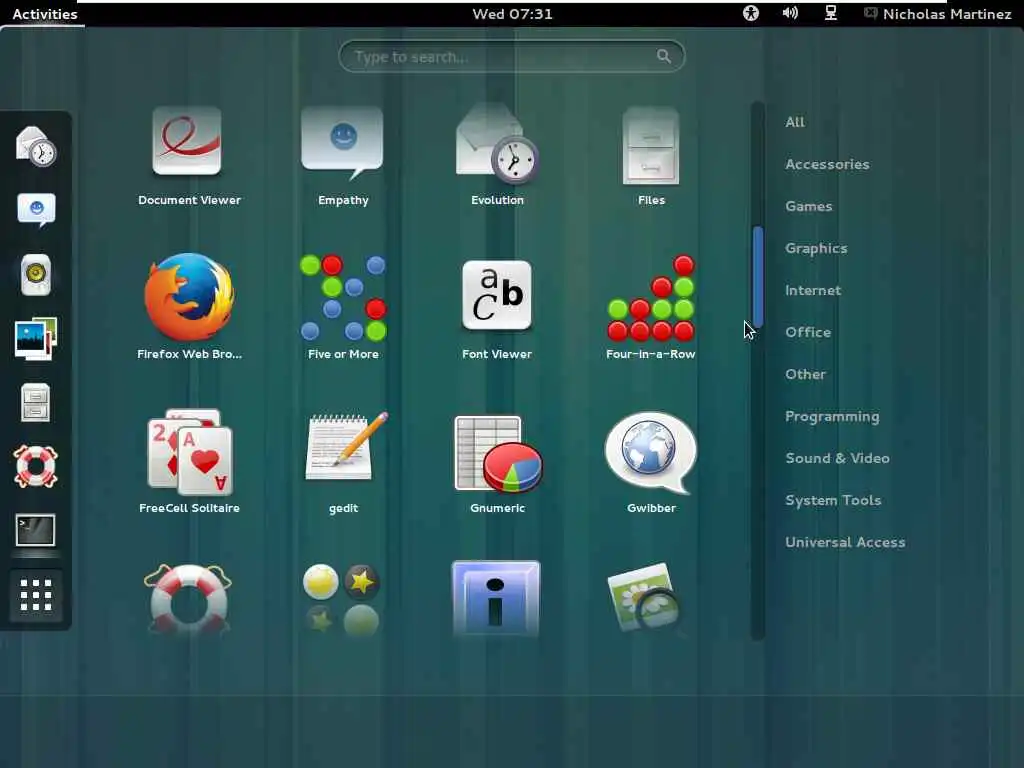1024x768 pixels.
Task: Open the Document Viewer application
Action: pos(189,155)
